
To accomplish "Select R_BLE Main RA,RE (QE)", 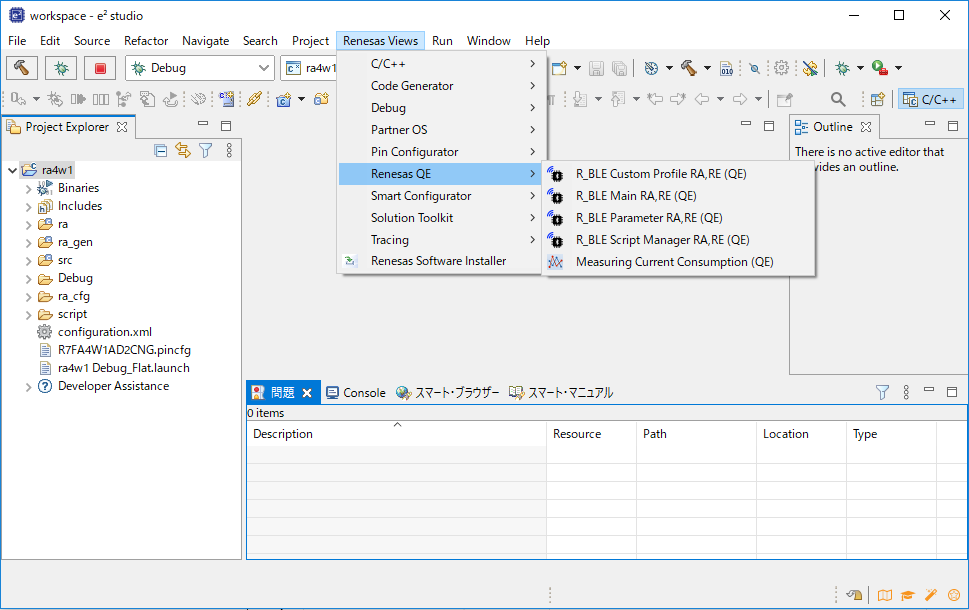I will 679,196.
